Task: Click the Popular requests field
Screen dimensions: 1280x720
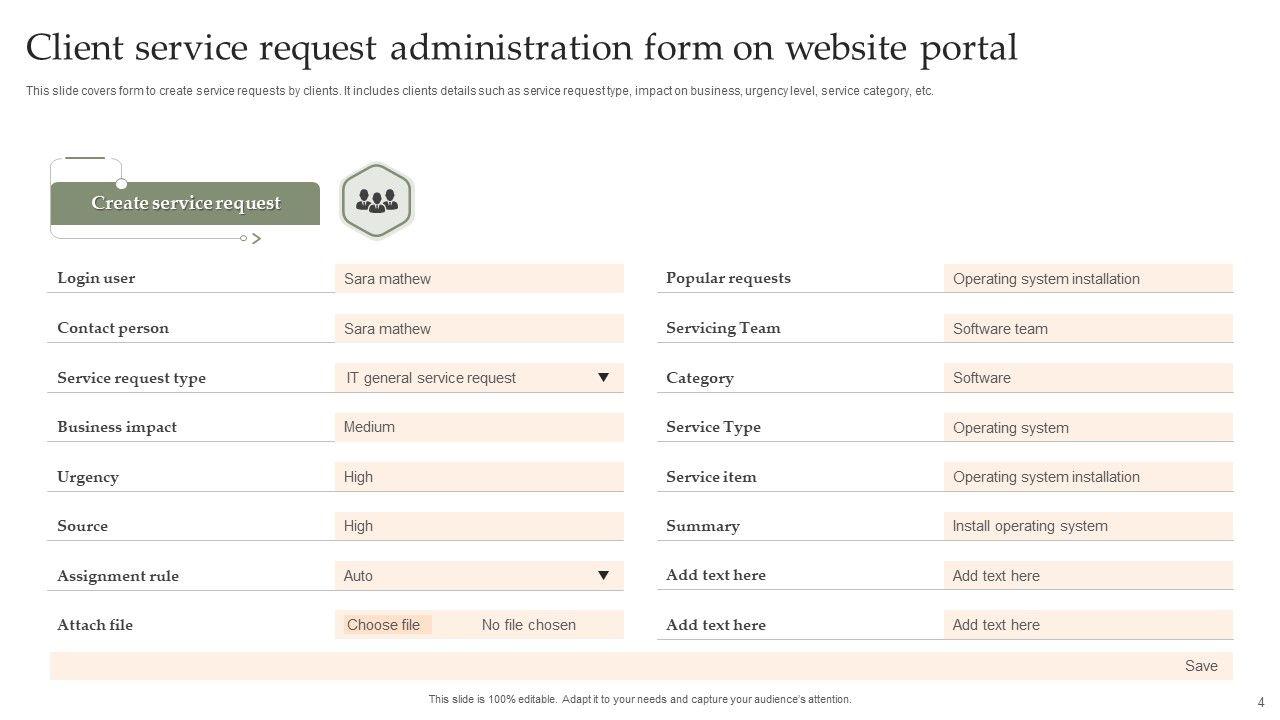Action: coord(1088,279)
